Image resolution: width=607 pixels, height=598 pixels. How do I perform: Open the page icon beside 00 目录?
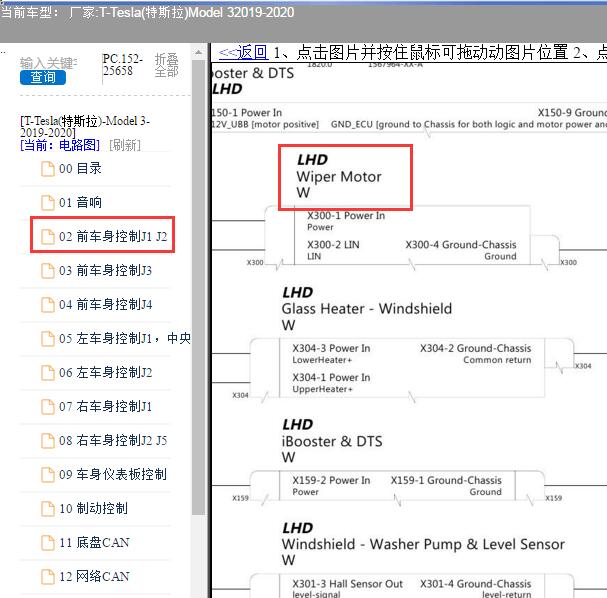48,169
